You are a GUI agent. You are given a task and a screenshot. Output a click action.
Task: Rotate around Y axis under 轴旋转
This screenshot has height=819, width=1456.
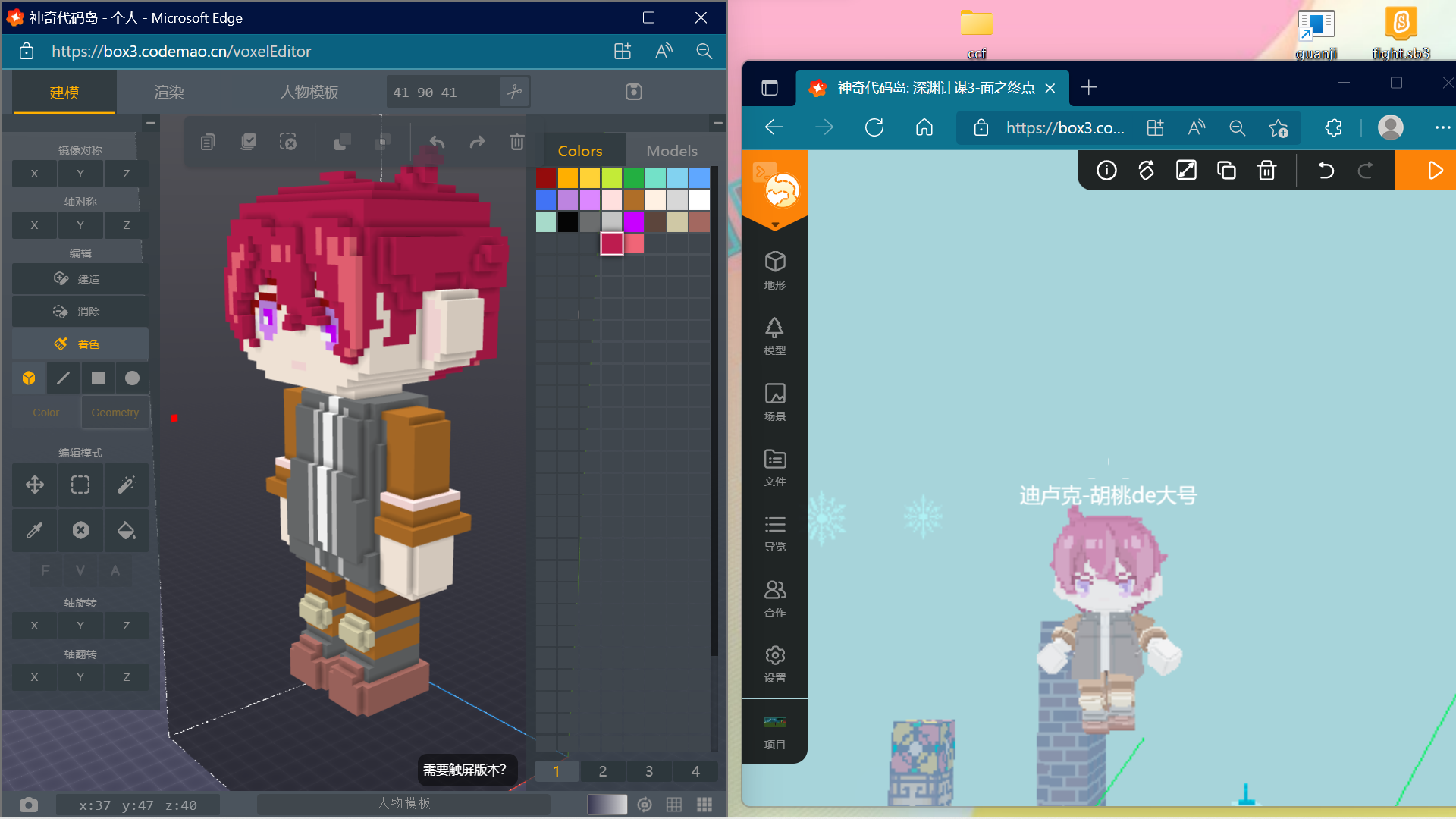click(x=80, y=626)
